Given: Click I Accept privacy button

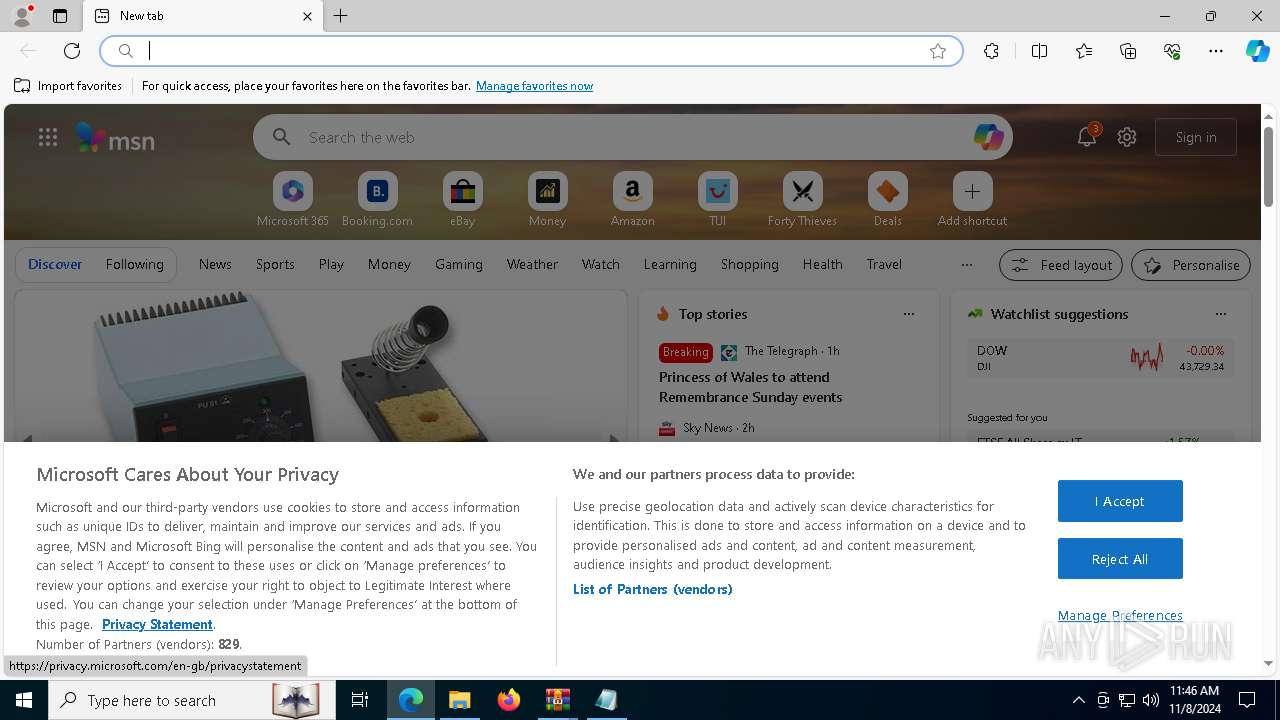Looking at the screenshot, I should 1120,501.
